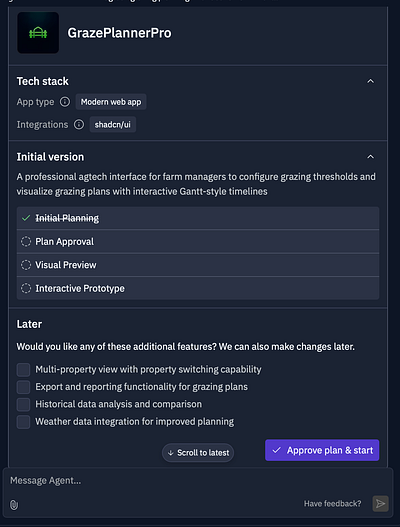400x527 pixels.
Task: Select Weather data integration checkbox
Action: click(24, 422)
